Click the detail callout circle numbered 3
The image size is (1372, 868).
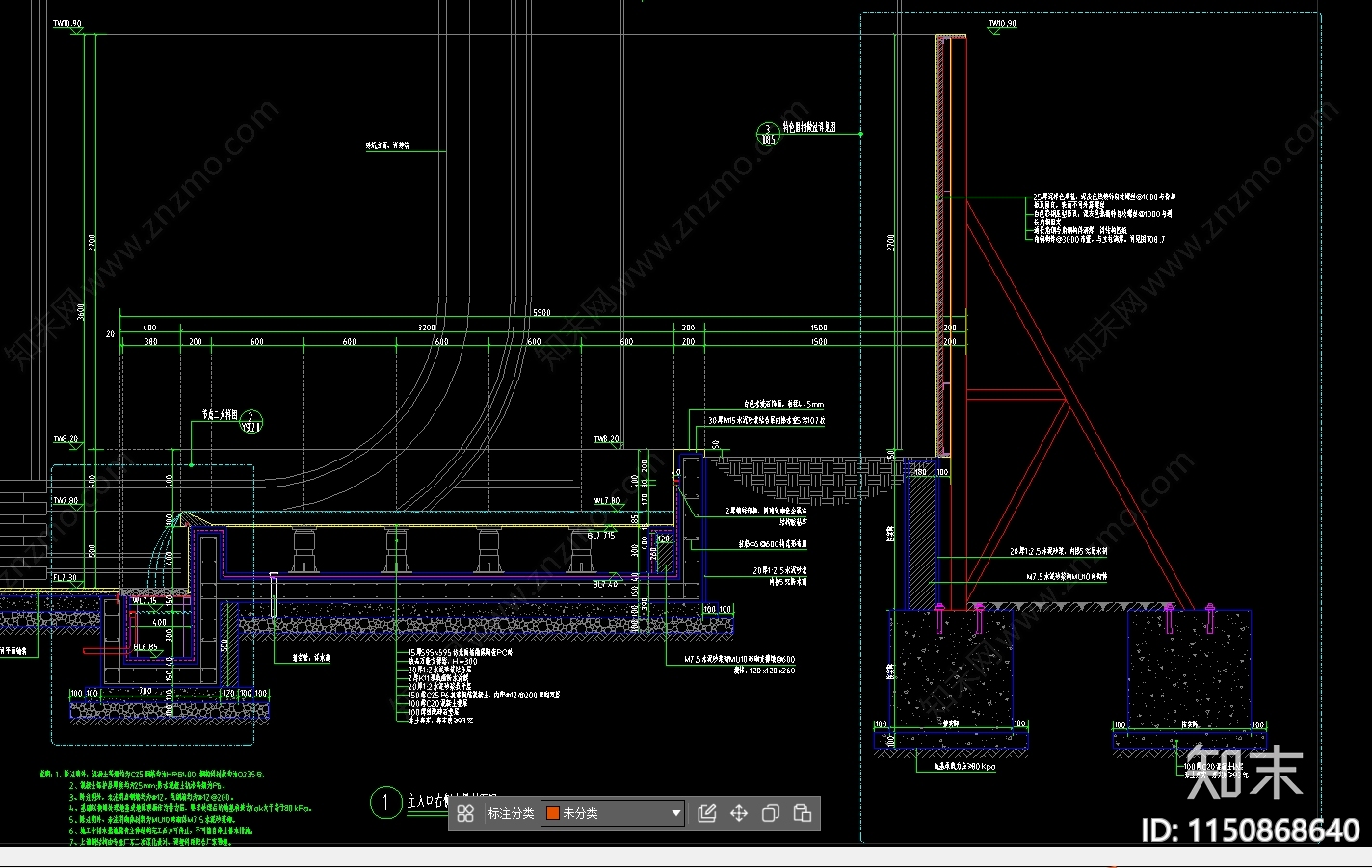pos(768,134)
